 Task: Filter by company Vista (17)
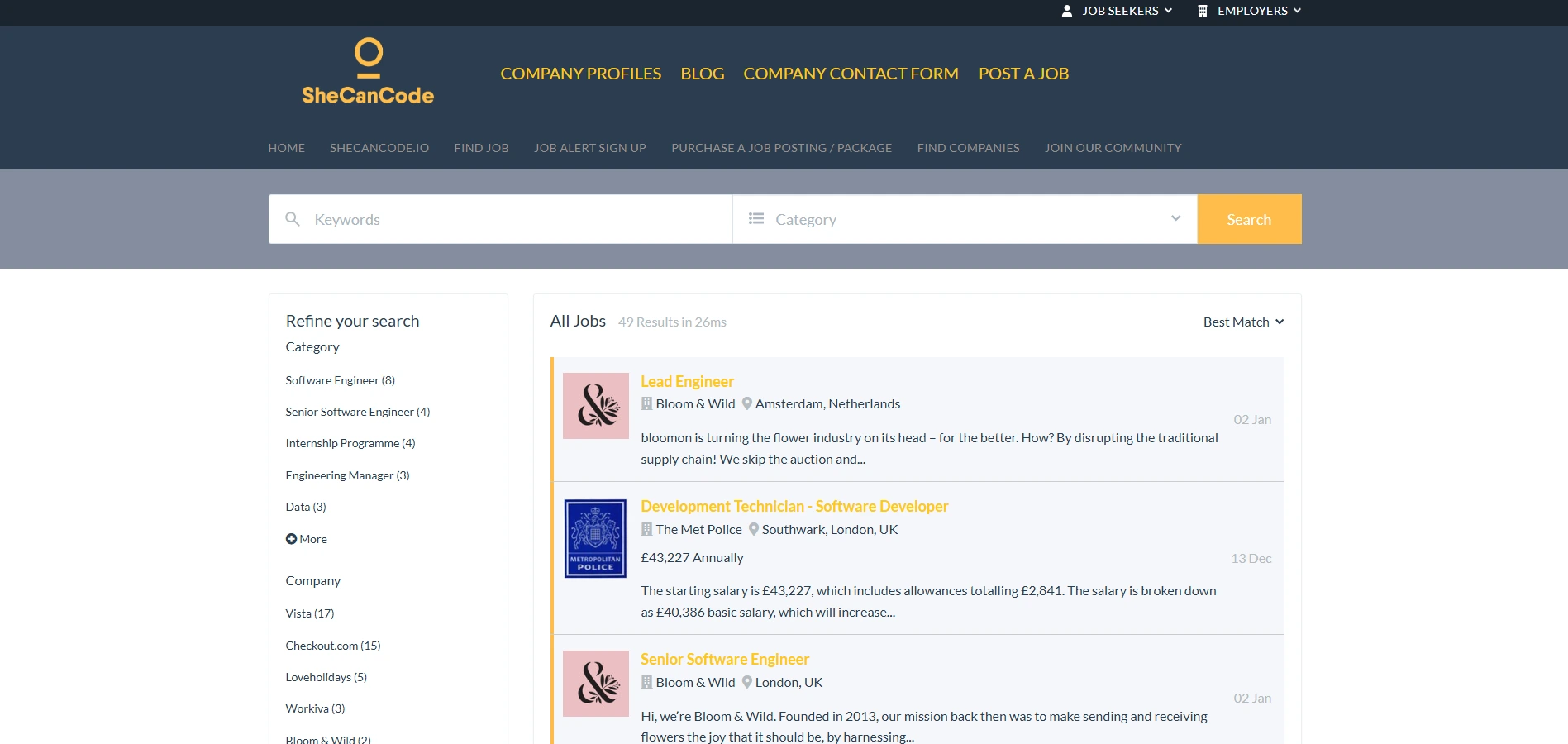(310, 613)
